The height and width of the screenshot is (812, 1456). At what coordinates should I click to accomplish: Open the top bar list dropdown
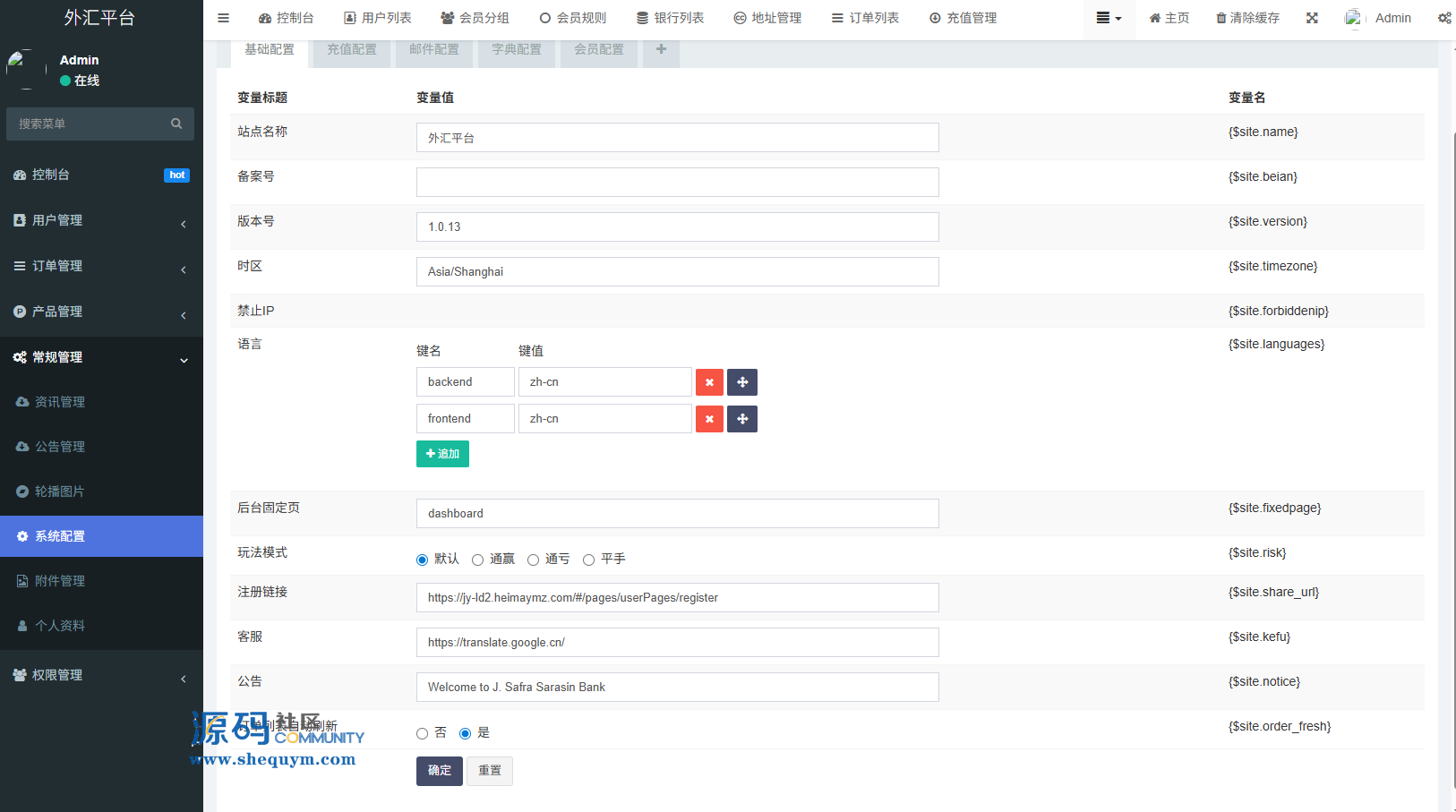1109,18
